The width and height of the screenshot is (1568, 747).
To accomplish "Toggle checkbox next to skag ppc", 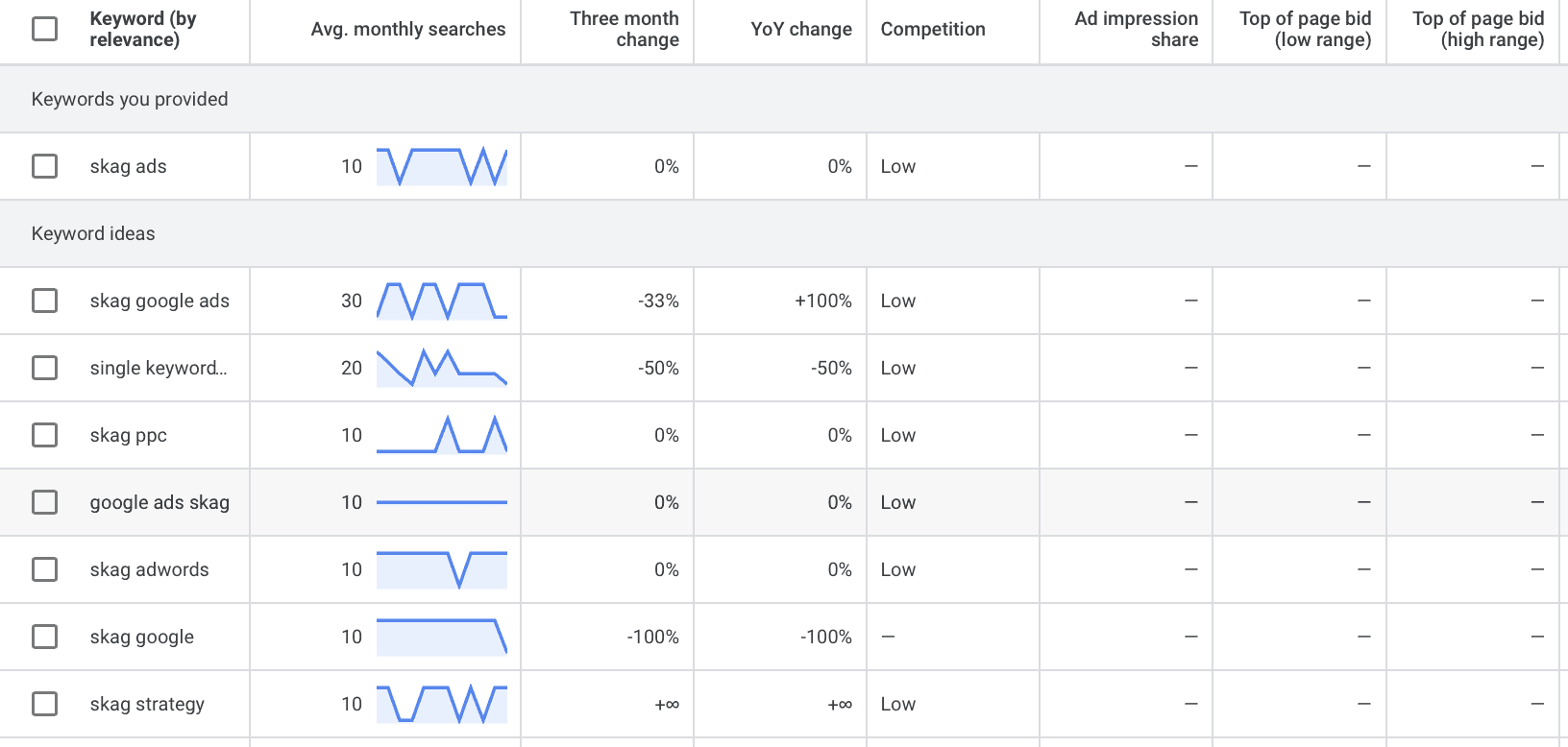I will click(x=44, y=435).
